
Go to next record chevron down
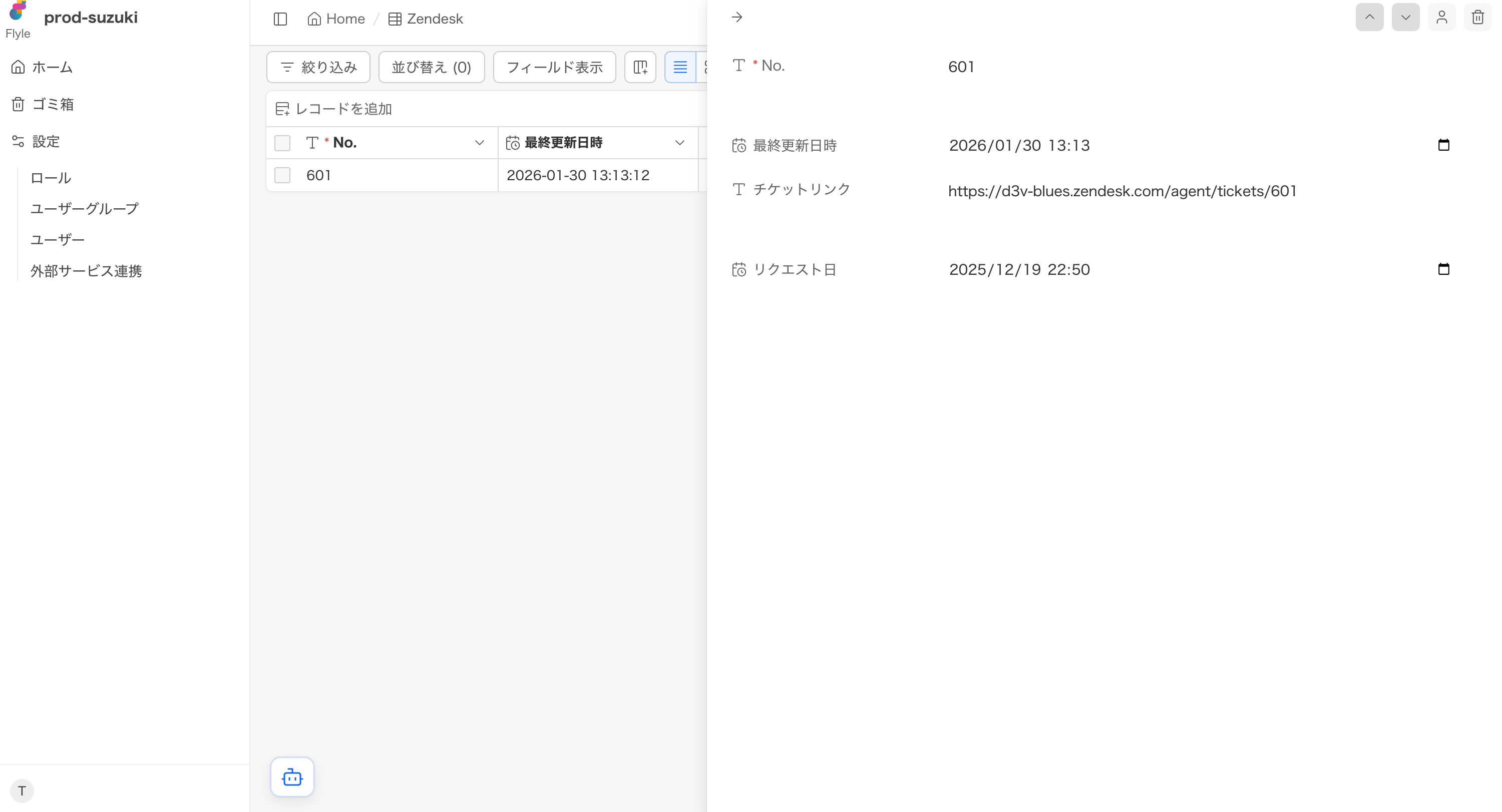1405,17
